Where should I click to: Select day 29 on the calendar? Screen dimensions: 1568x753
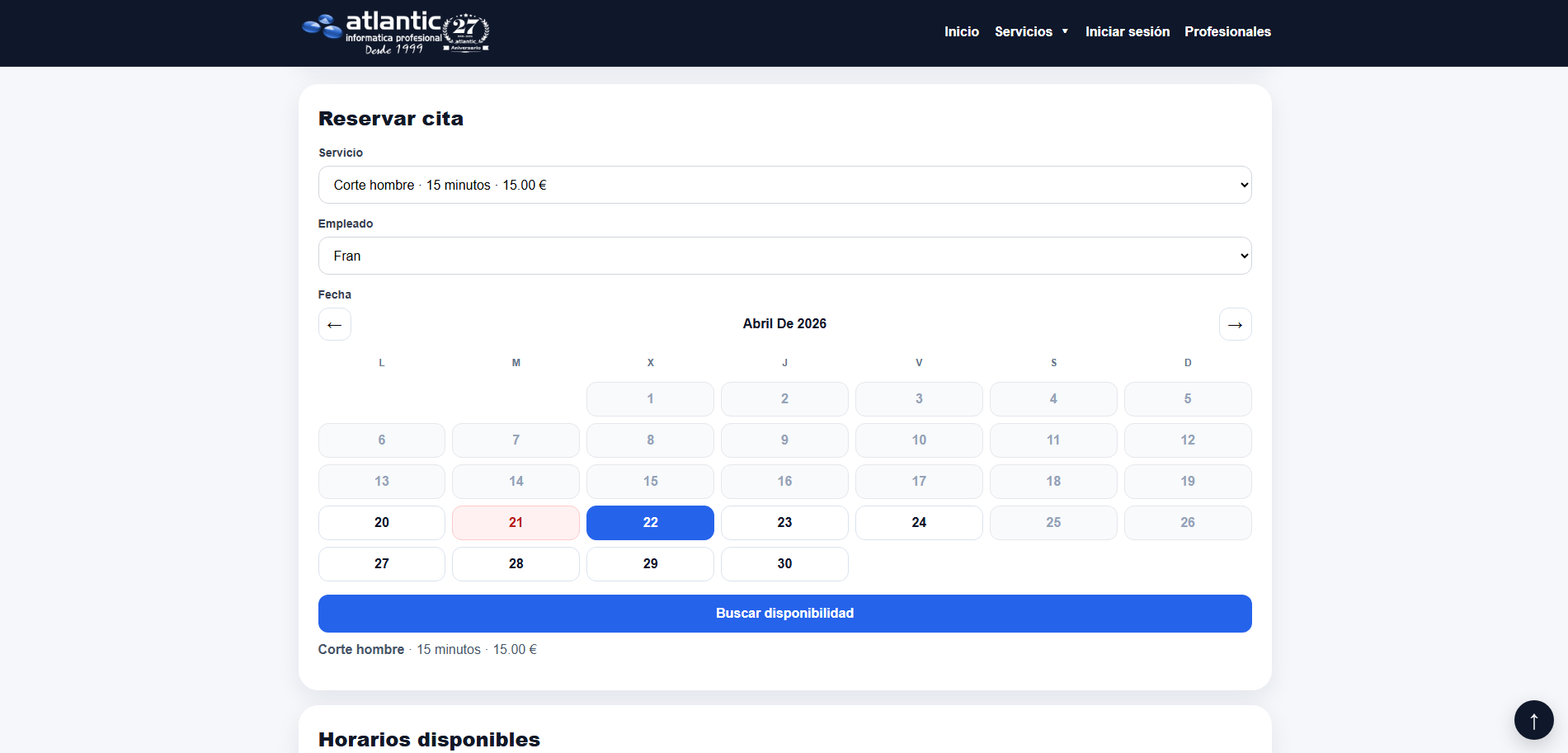coord(650,564)
